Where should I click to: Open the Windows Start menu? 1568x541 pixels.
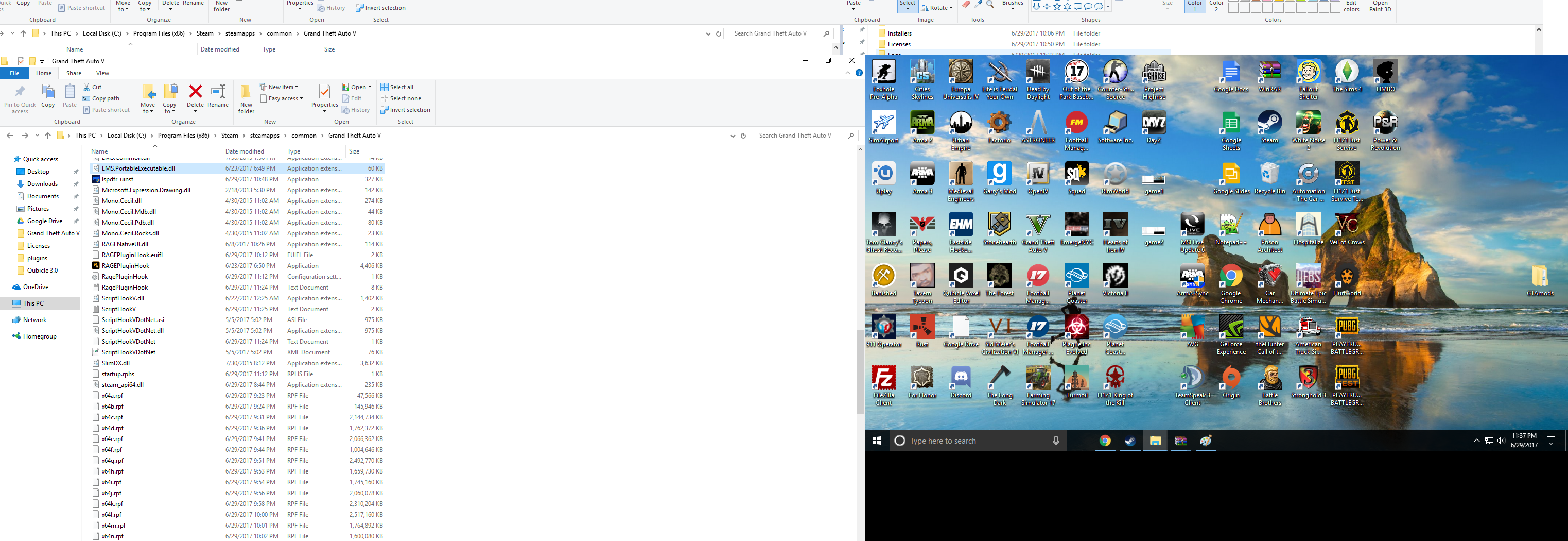click(877, 441)
